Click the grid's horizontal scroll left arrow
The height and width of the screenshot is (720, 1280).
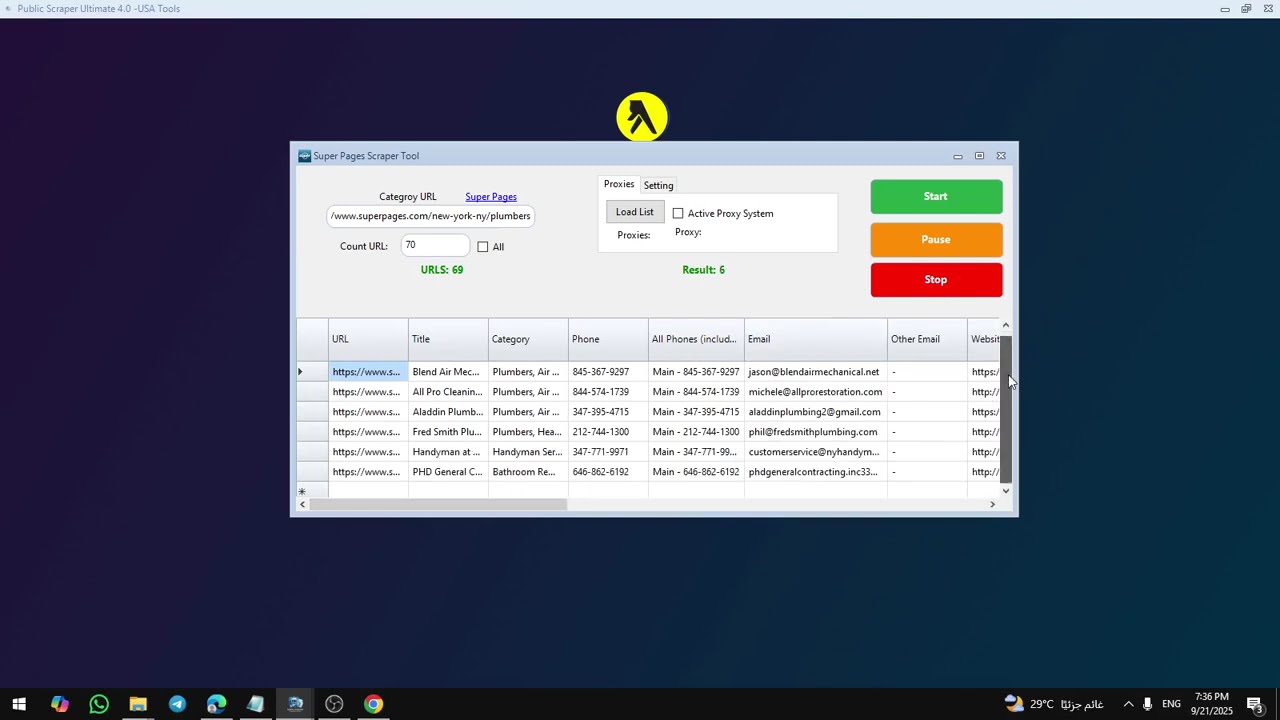pos(302,504)
